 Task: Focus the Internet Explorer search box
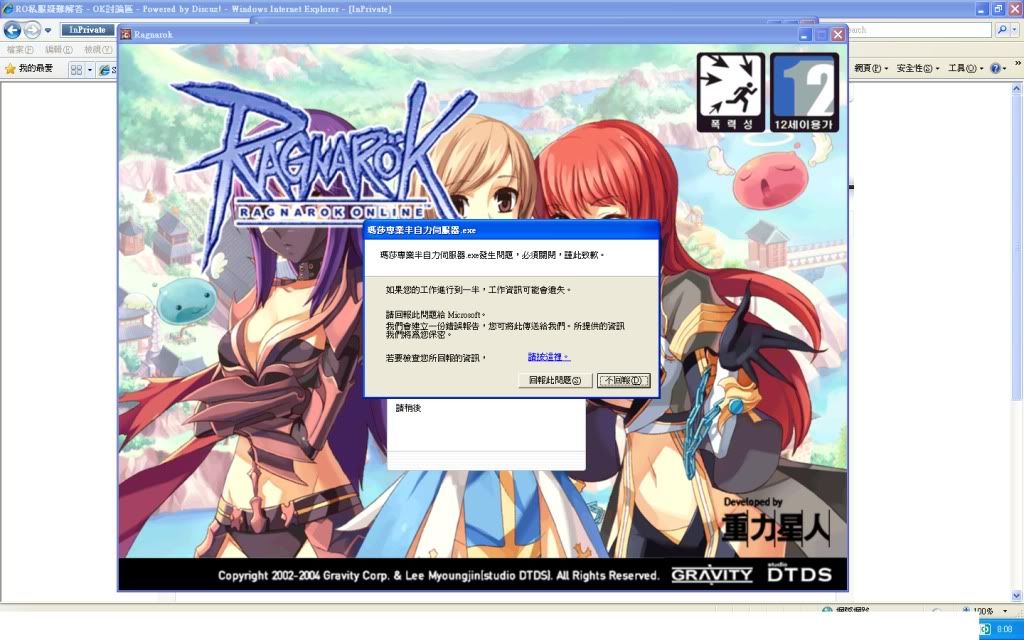919,30
